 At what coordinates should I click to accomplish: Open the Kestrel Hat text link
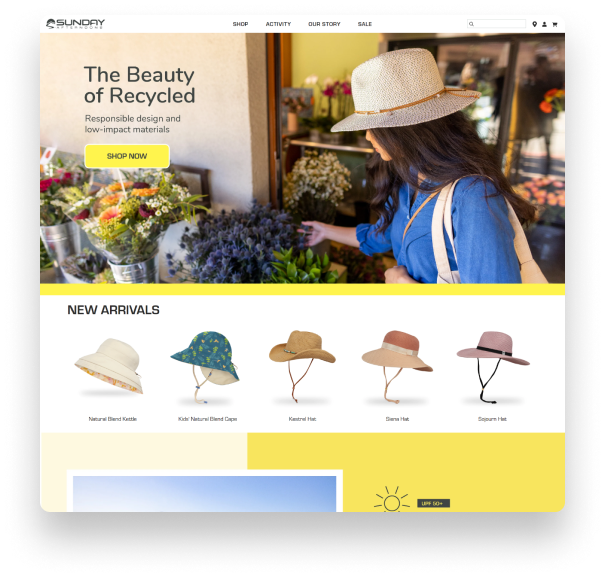302,419
